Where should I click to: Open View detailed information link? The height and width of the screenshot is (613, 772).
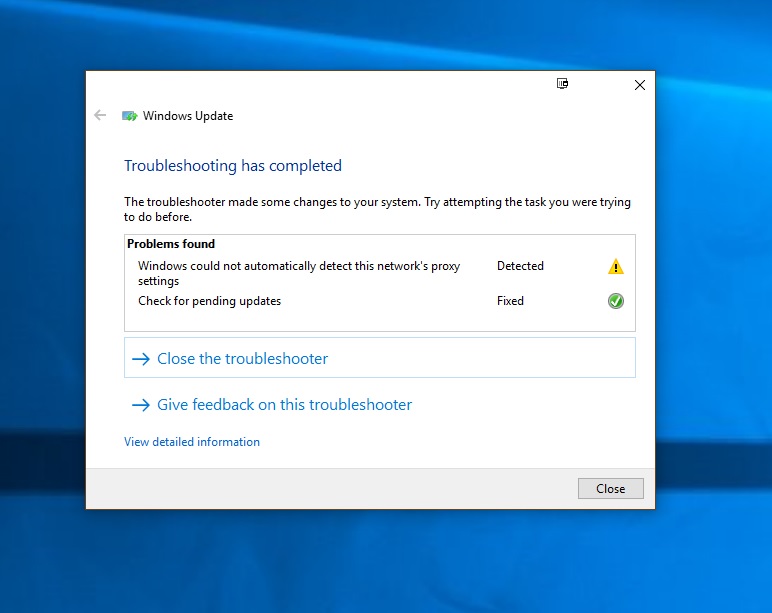click(x=192, y=442)
